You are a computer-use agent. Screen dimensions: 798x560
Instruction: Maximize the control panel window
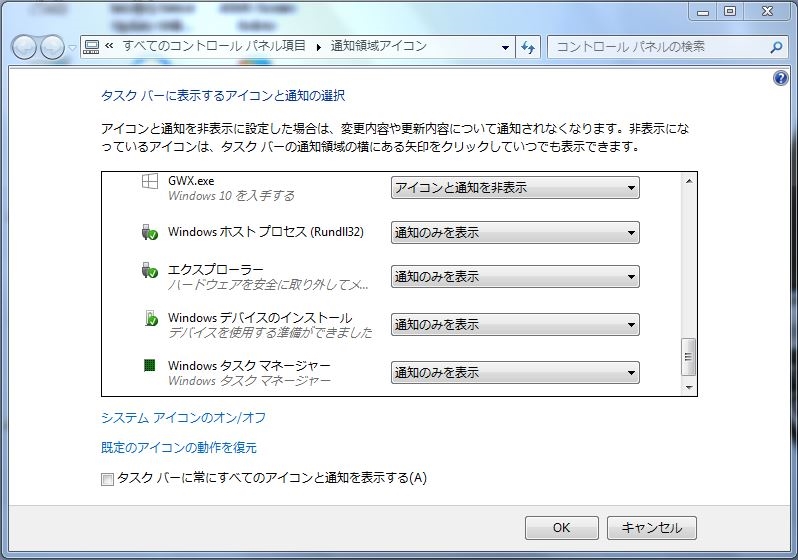[x=730, y=11]
